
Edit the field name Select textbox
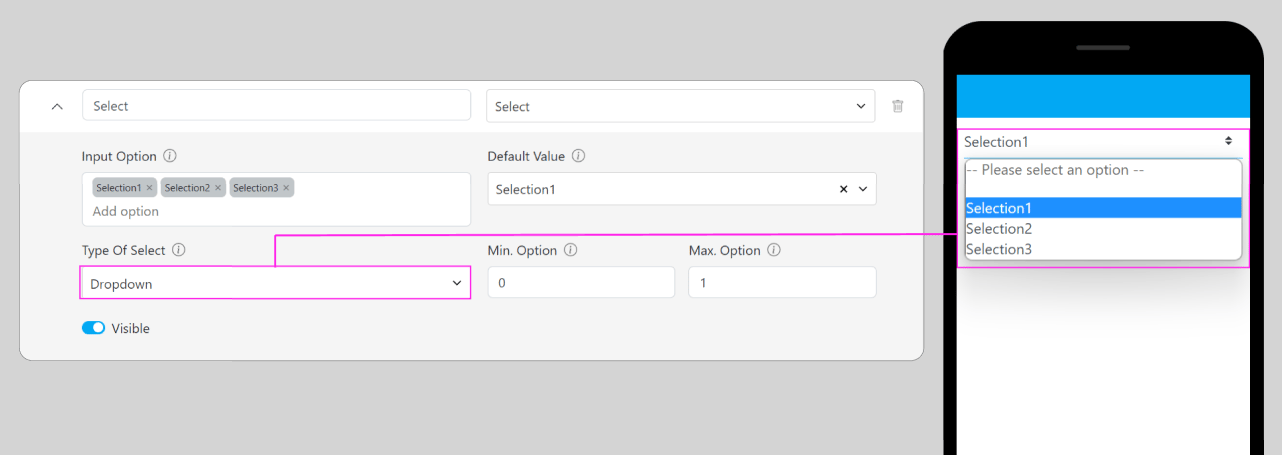point(276,106)
